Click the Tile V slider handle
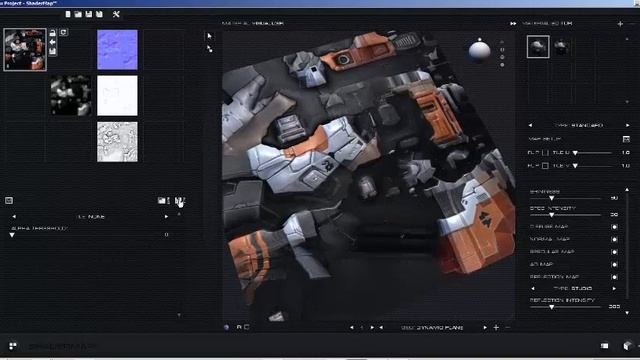640x360 pixels. tap(575, 166)
